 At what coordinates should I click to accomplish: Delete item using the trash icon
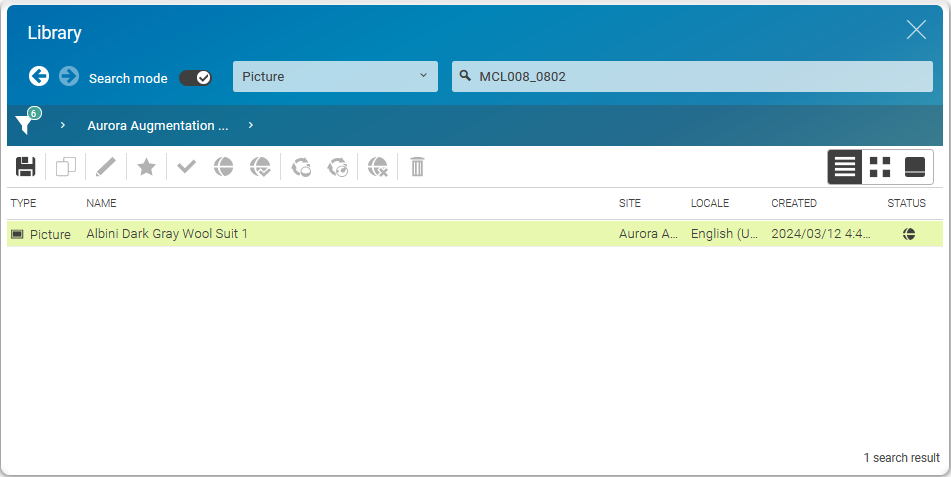coord(418,167)
